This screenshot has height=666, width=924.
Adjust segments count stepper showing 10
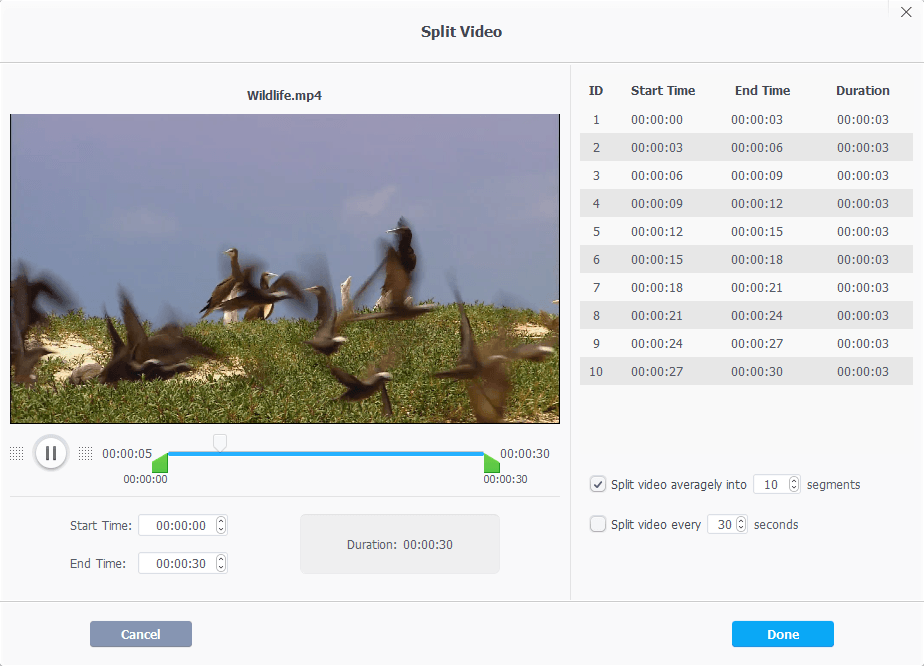coord(794,485)
